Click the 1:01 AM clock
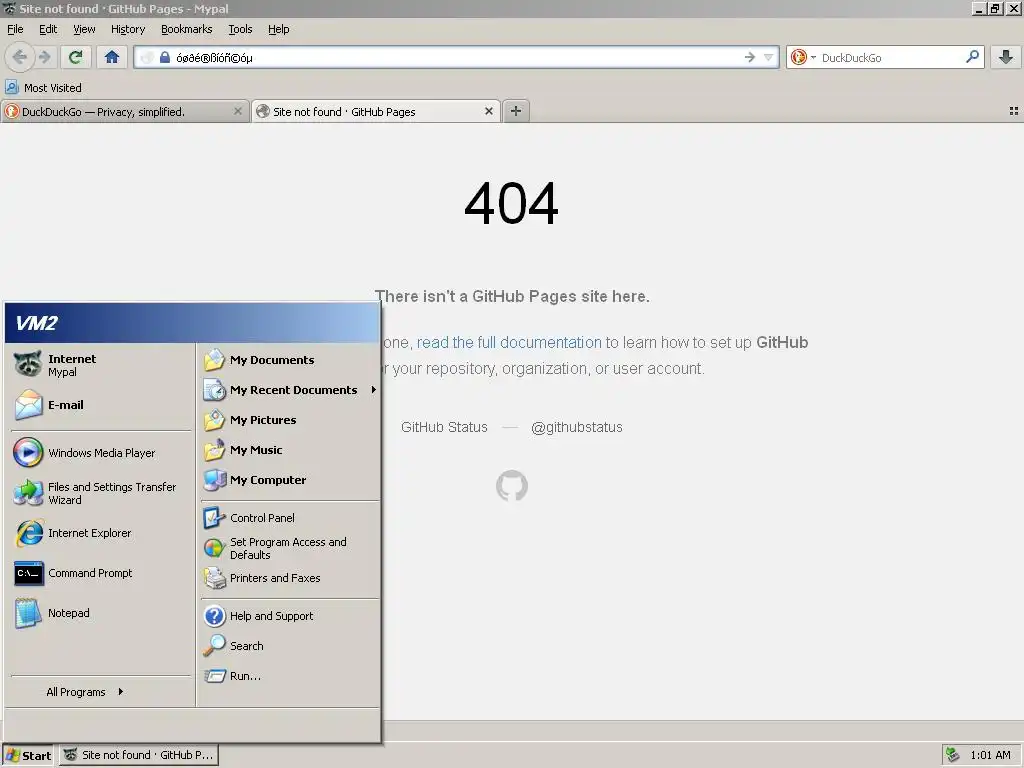This screenshot has width=1024, height=768. point(990,755)
